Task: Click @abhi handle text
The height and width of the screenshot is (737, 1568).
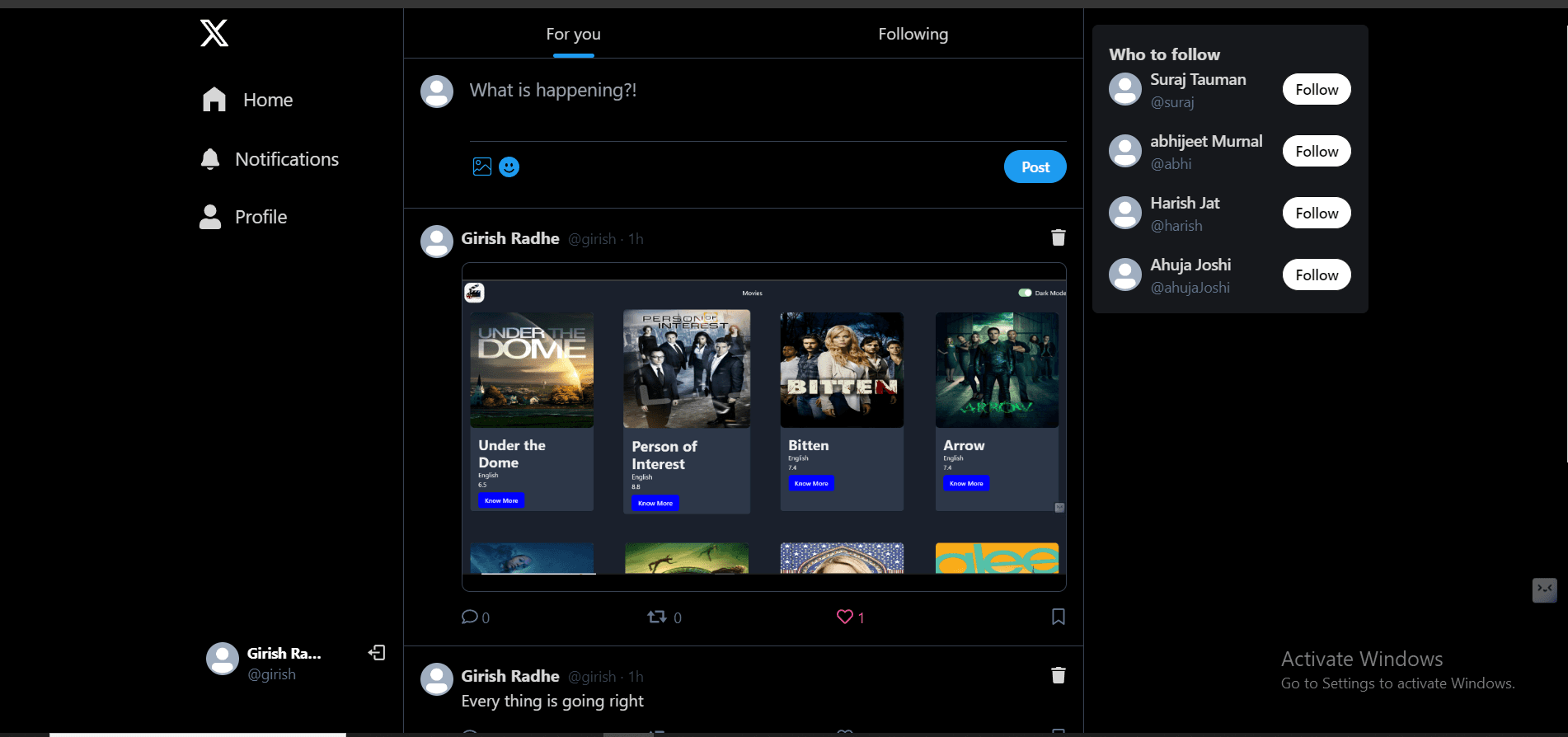Action: [1171, 164]
